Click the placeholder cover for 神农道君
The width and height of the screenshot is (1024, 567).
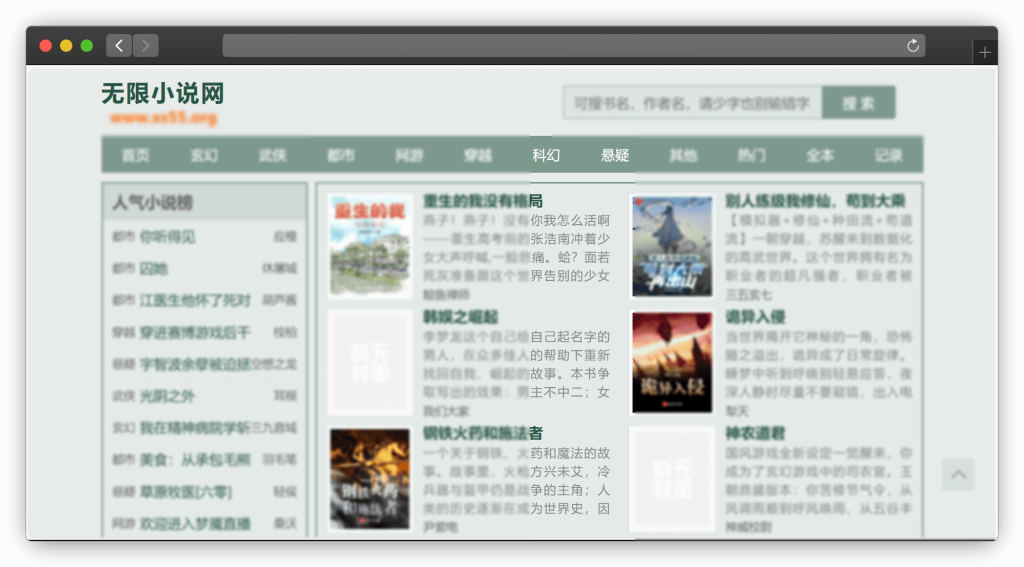click(672, 479)
